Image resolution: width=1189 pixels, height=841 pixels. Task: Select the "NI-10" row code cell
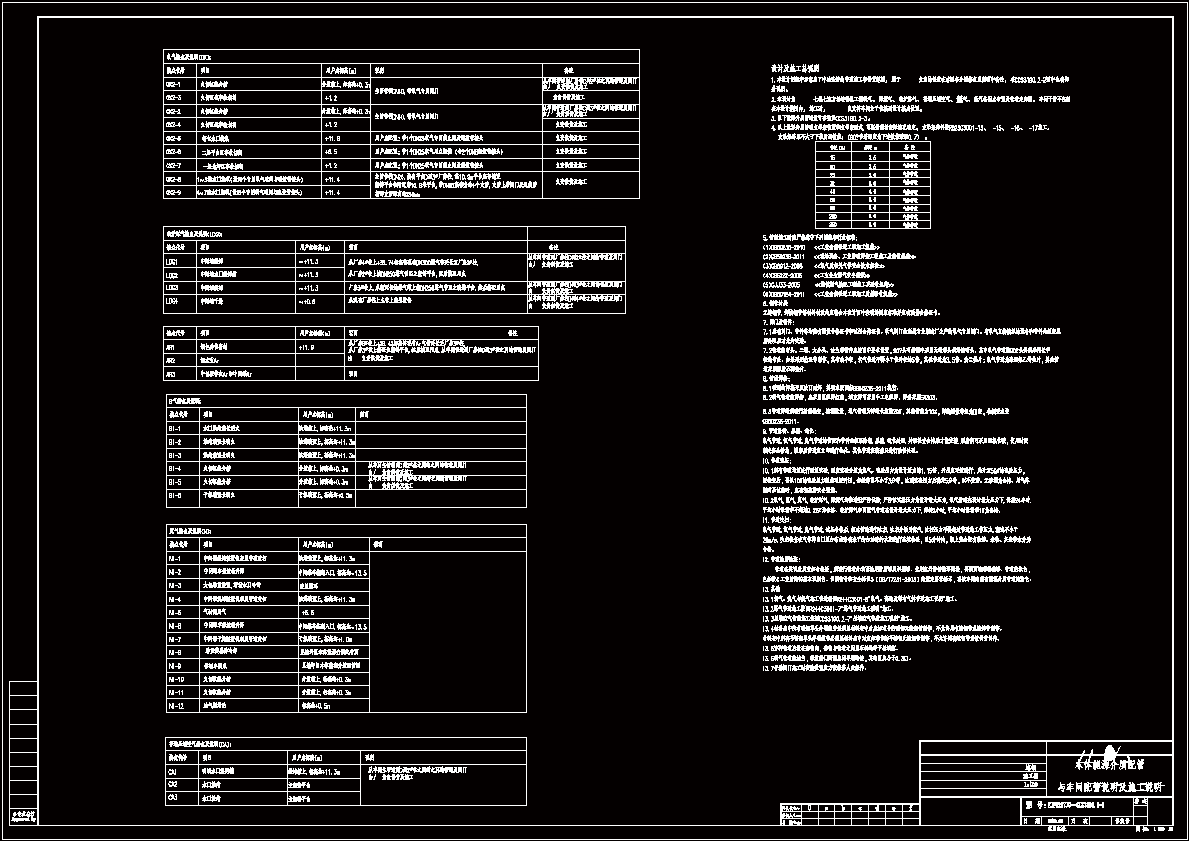[x=183, y=679]
